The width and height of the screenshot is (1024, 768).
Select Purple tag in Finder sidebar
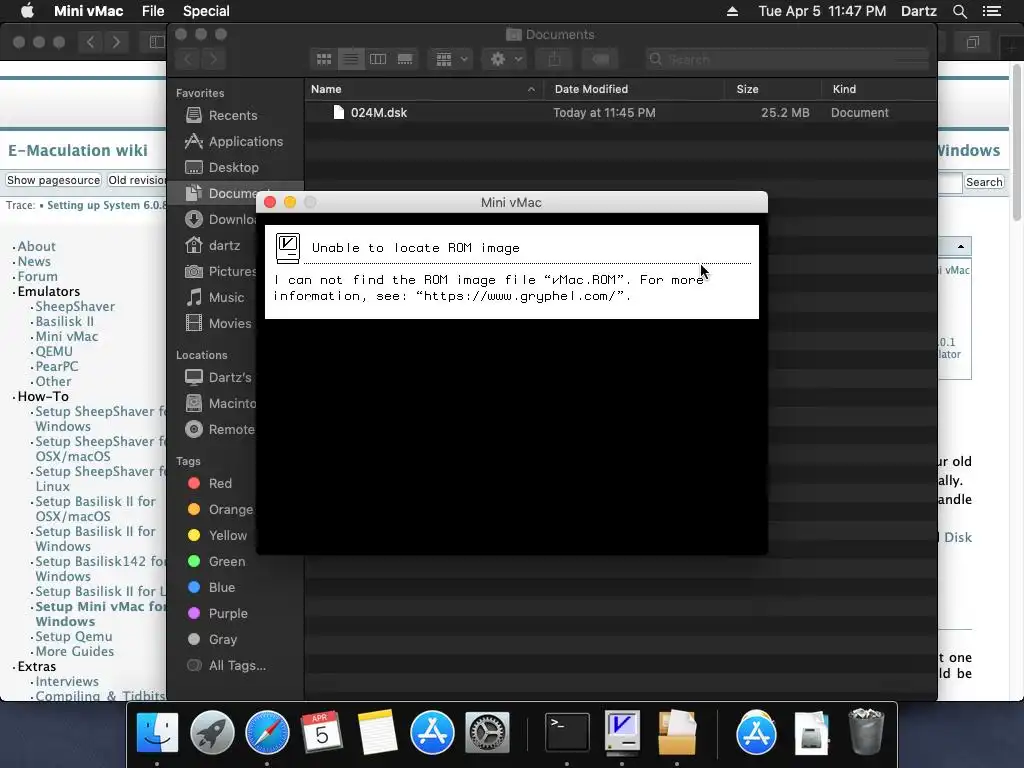coord(228,613)
